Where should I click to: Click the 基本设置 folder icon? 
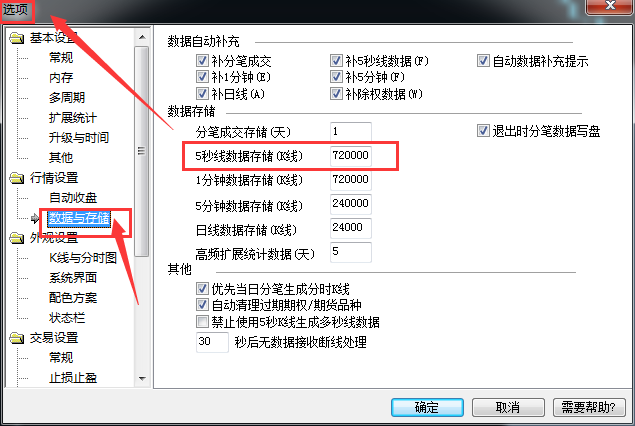pyautogui.click(x=17, y=38)
